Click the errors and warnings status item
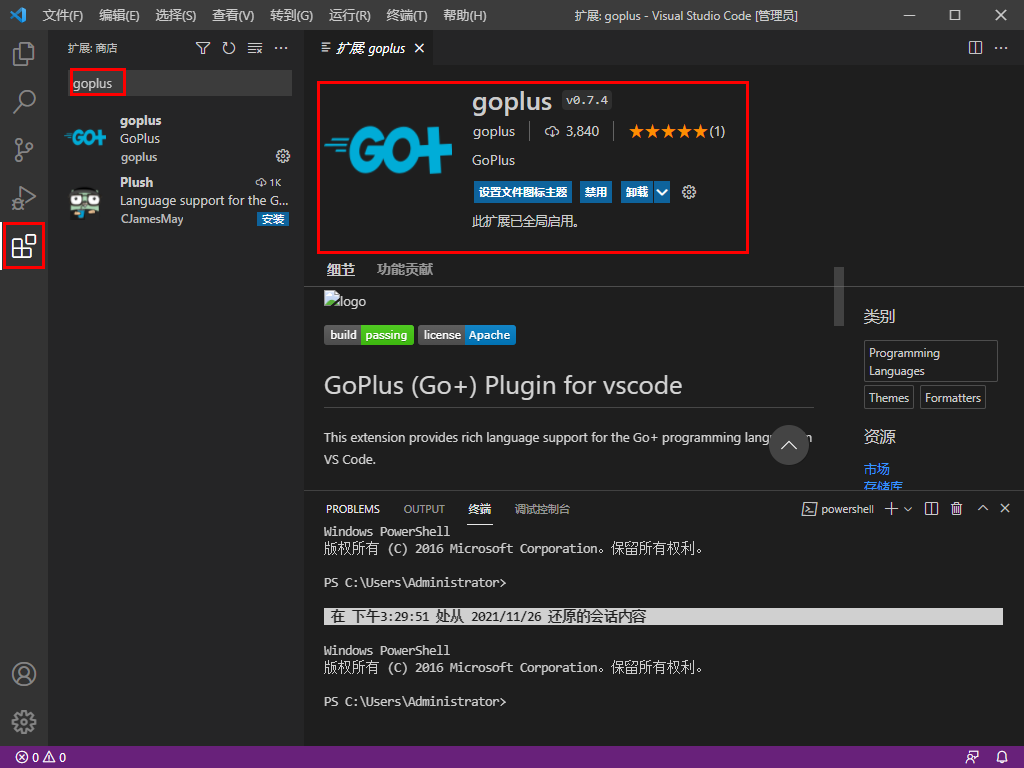This screenshot has width=1024, height=768. (40, 758)
